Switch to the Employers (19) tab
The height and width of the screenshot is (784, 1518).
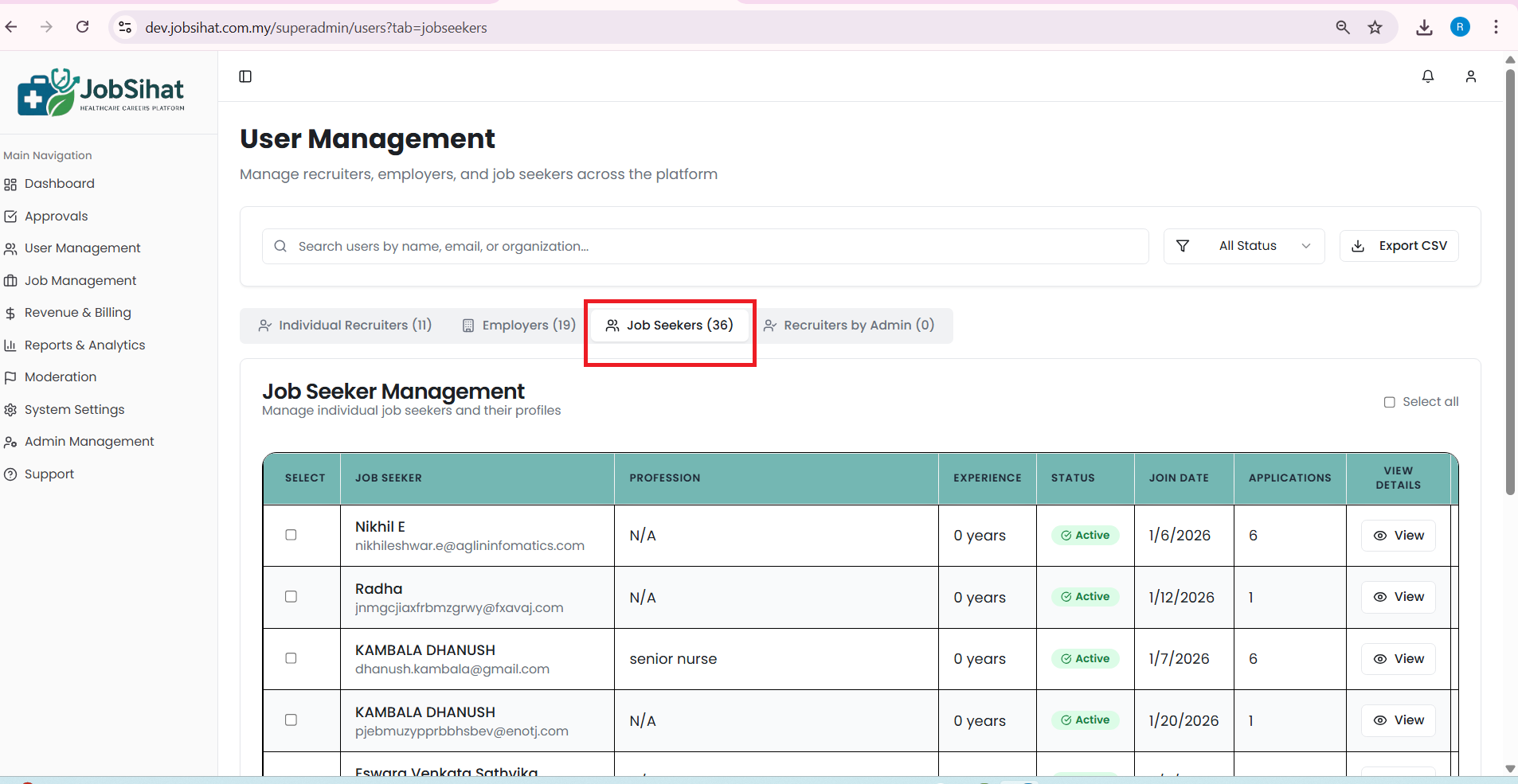519,326
